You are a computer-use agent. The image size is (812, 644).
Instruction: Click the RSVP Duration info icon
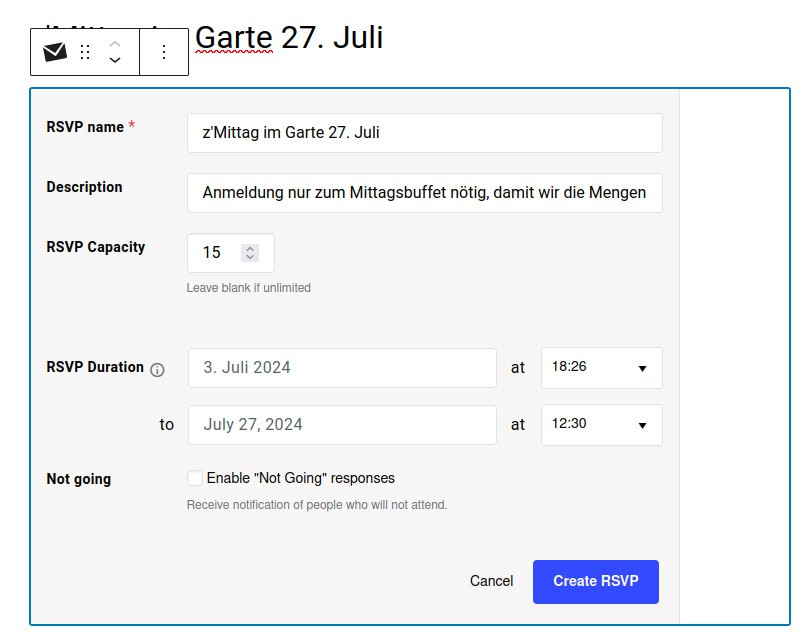click(157, 369)
